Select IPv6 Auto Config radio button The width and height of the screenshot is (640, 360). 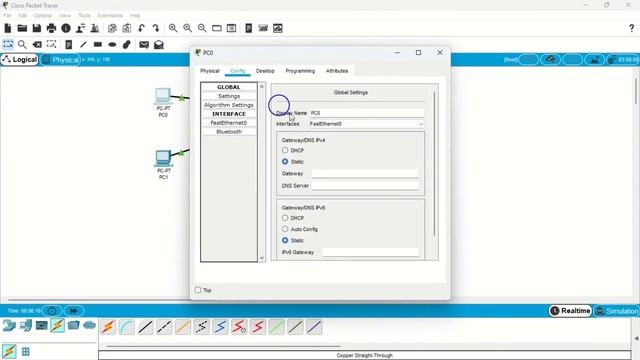tap(285, 229)
